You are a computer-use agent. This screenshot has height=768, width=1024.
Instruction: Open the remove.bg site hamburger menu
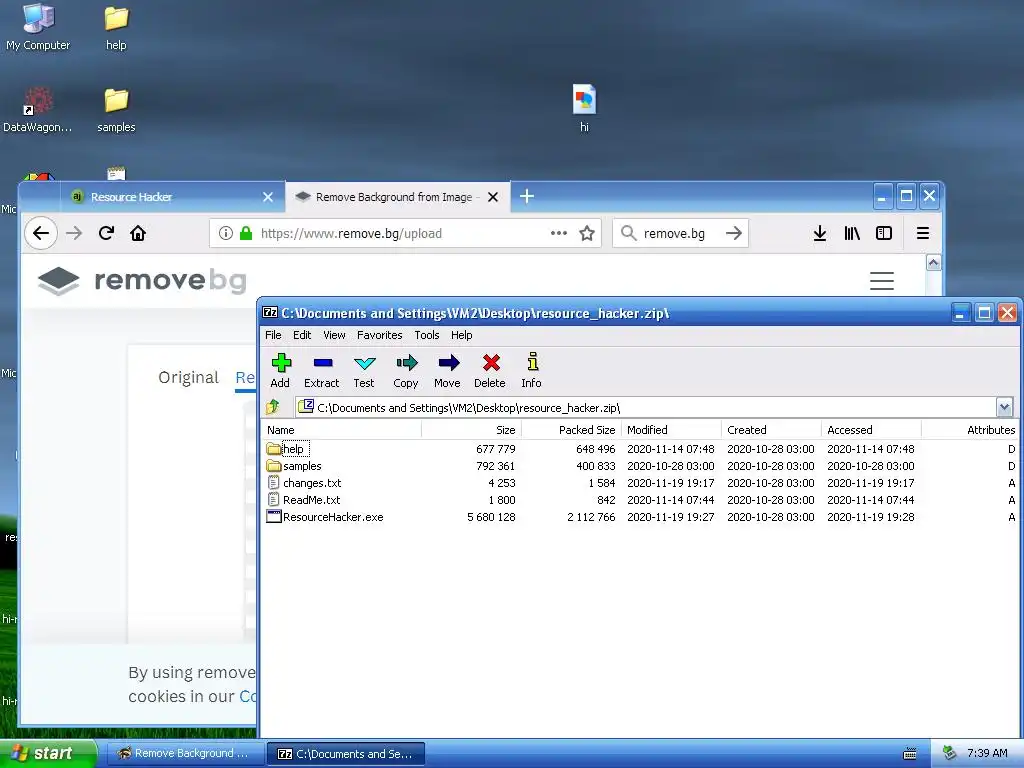coord(882,281)
